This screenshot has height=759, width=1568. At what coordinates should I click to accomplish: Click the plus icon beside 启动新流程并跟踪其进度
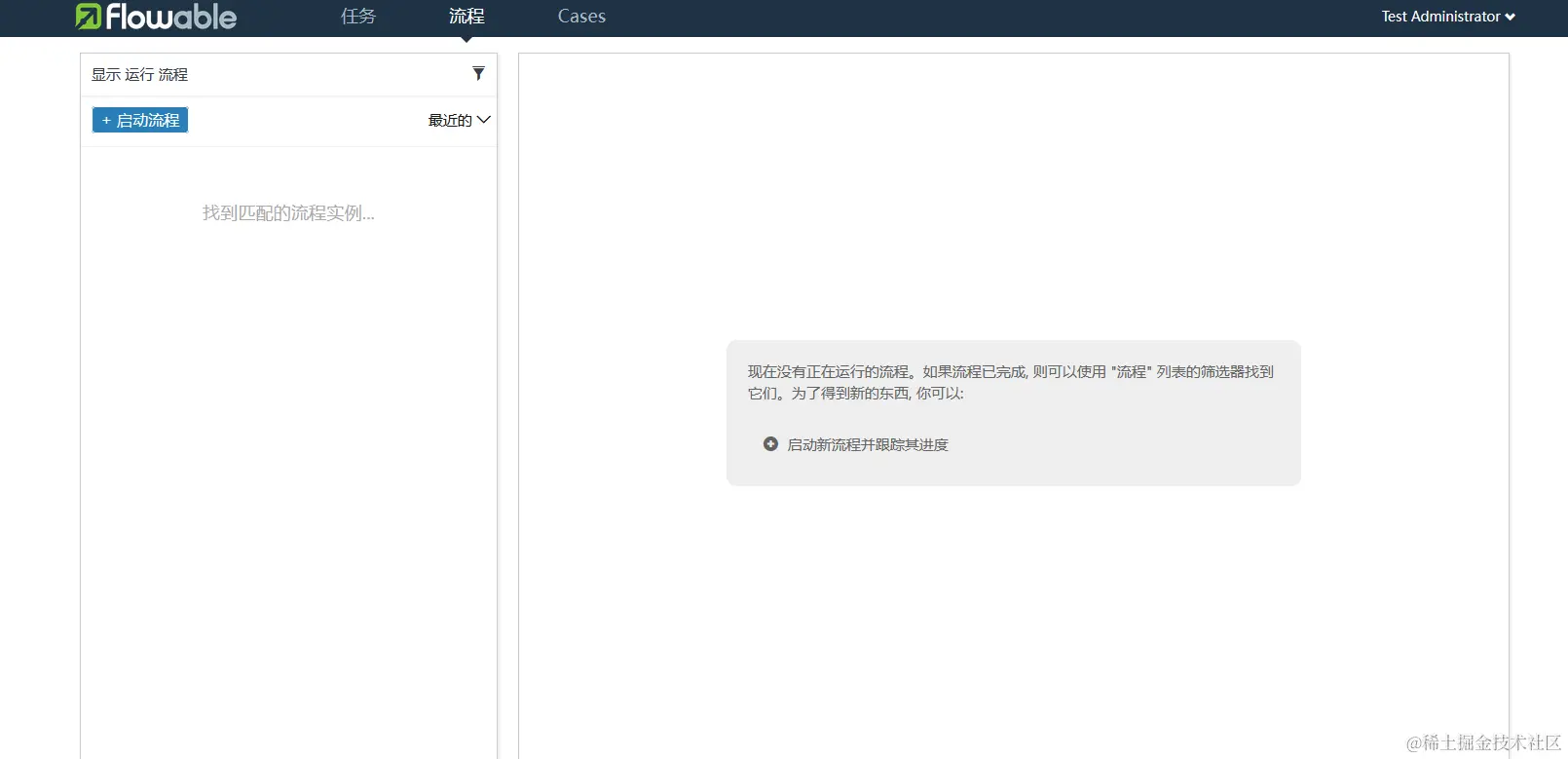[x=770, y=444]
